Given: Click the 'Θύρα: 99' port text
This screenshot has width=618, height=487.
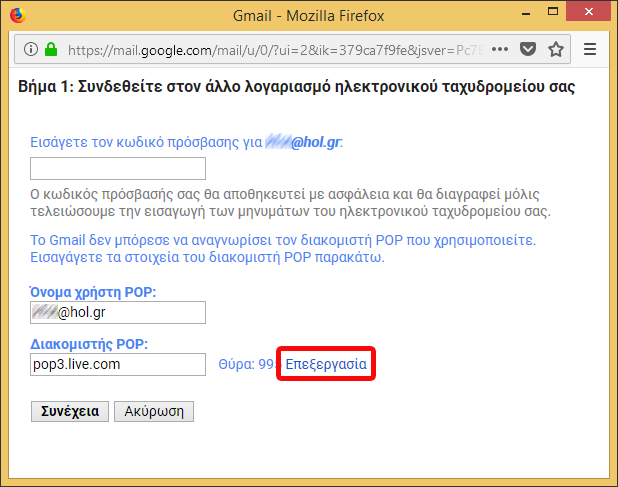Looking at the screenshot, I should pos(247,364).
